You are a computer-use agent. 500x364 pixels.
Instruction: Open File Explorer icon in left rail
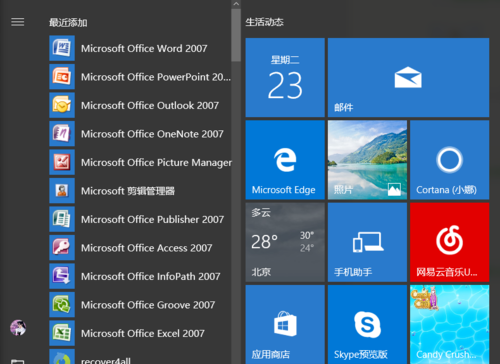[x=18, y=361]
